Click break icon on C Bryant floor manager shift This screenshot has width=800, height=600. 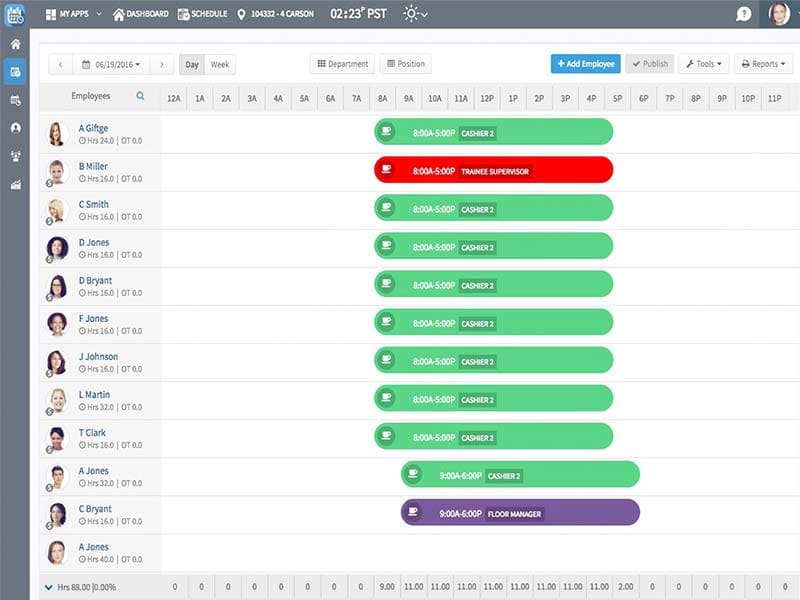pyautogui.click(x=413, y=512)
